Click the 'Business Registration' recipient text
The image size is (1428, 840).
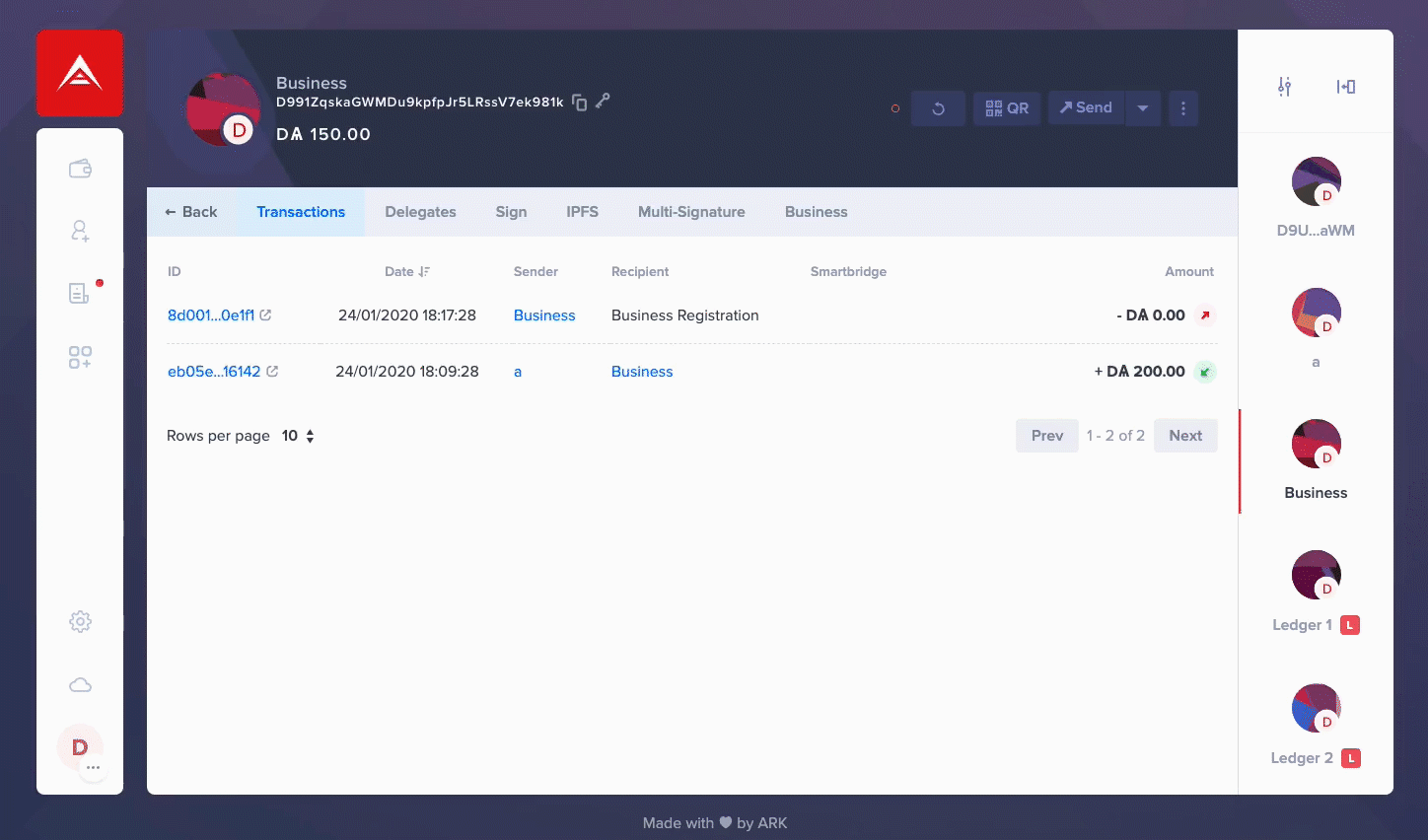[x=685, y=315]
